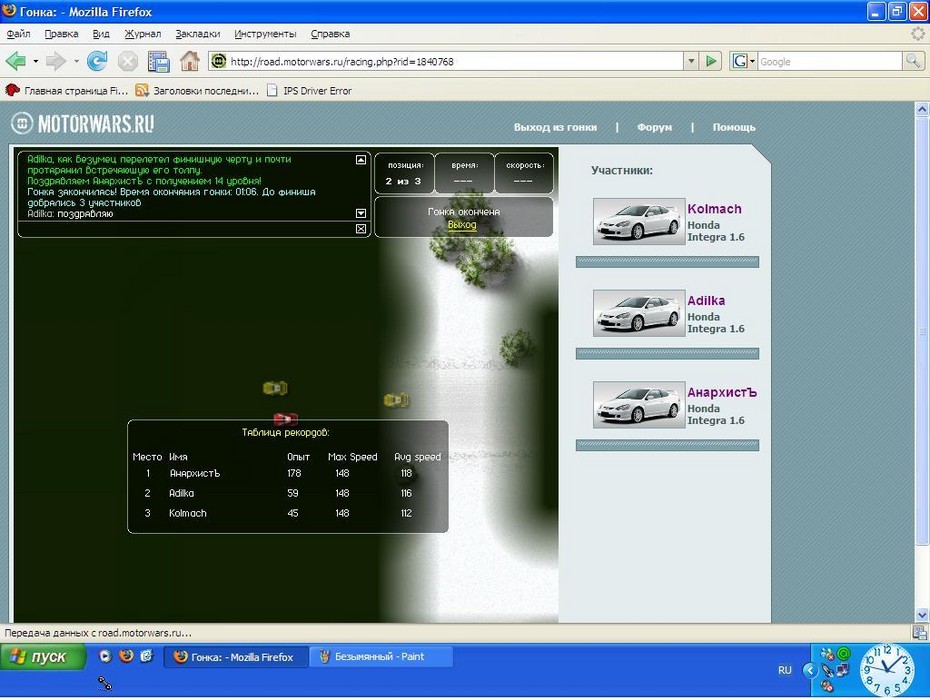The width and height of the screenshot is (930, 700).
Task: Switch to the Безымянный - Paint taskbar window
Action: [380, 657]
